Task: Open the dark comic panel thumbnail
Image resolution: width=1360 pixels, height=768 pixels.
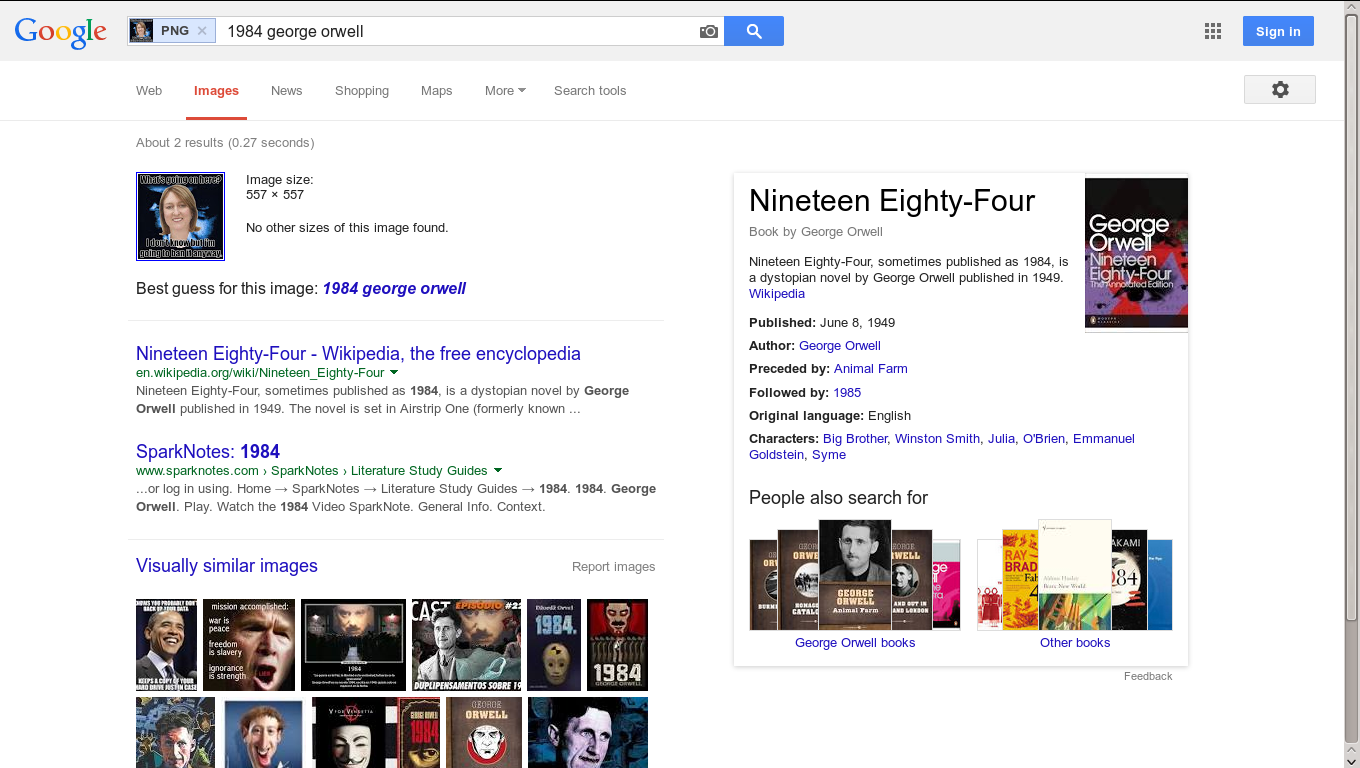Action: [175, 733]
